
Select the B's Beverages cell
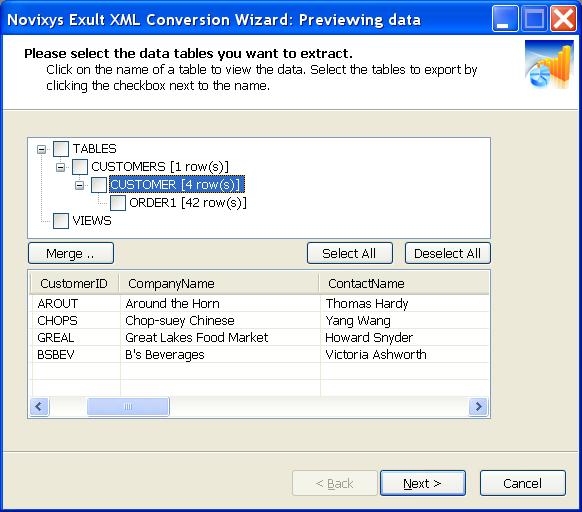(x=220, y=355)
